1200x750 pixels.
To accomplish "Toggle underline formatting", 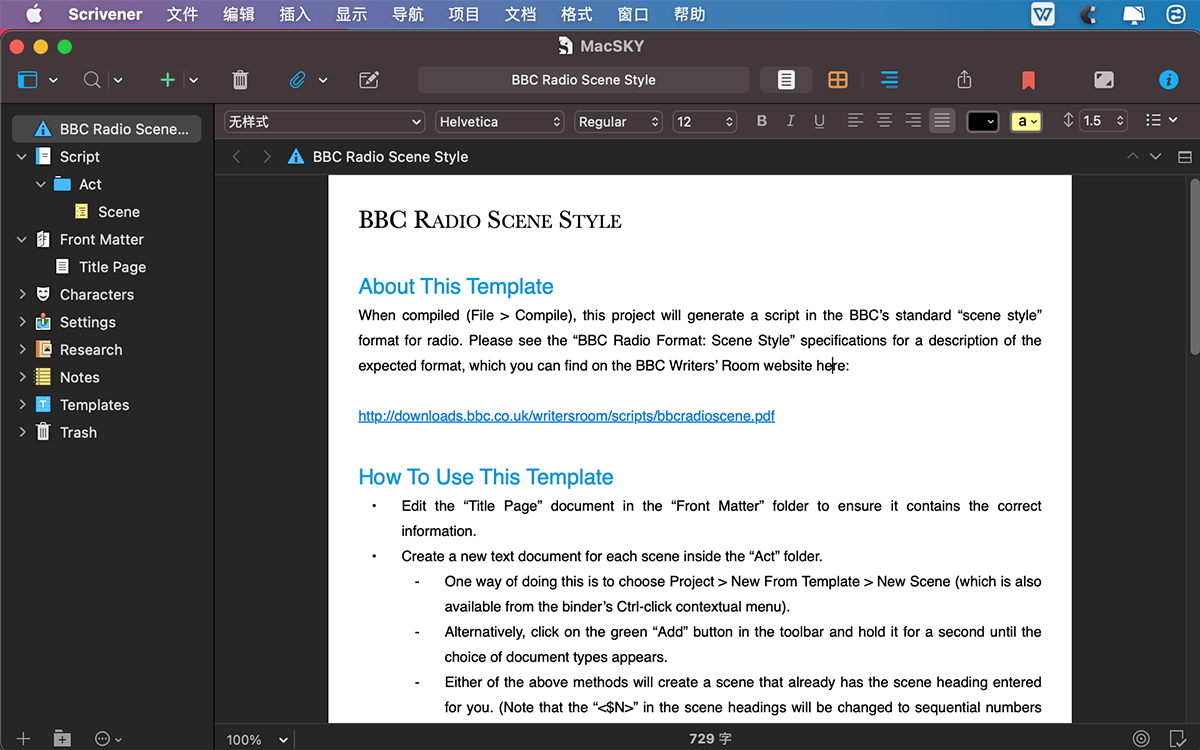I will click(x=820, y=121).
